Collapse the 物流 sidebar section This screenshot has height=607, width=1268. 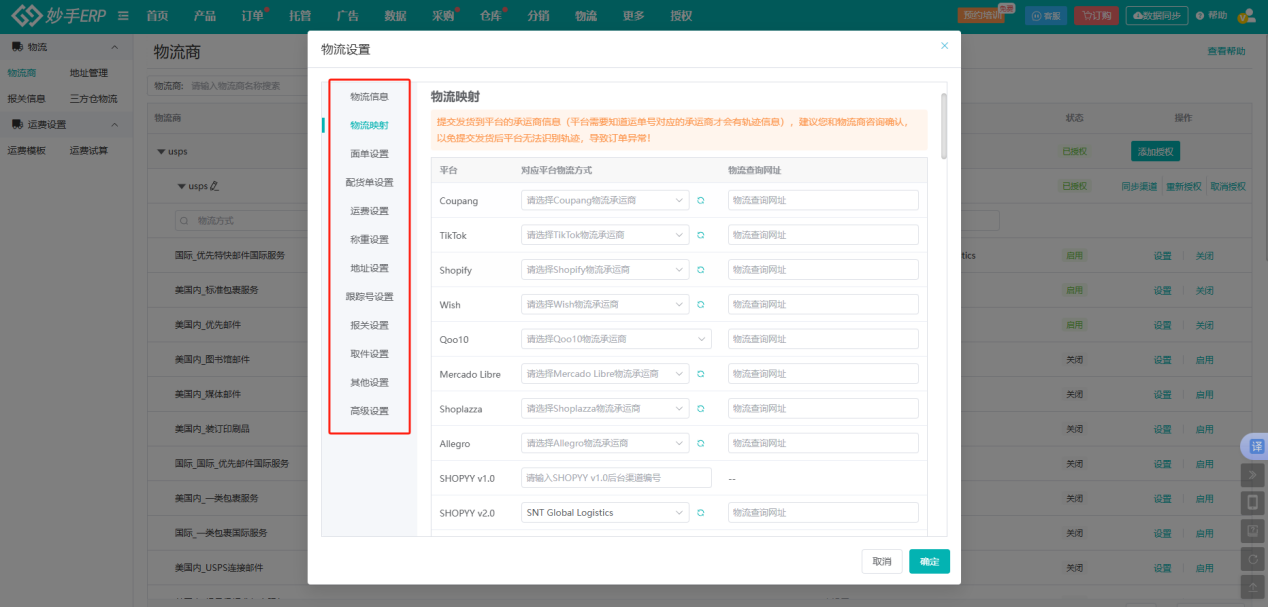click(114, 47)
